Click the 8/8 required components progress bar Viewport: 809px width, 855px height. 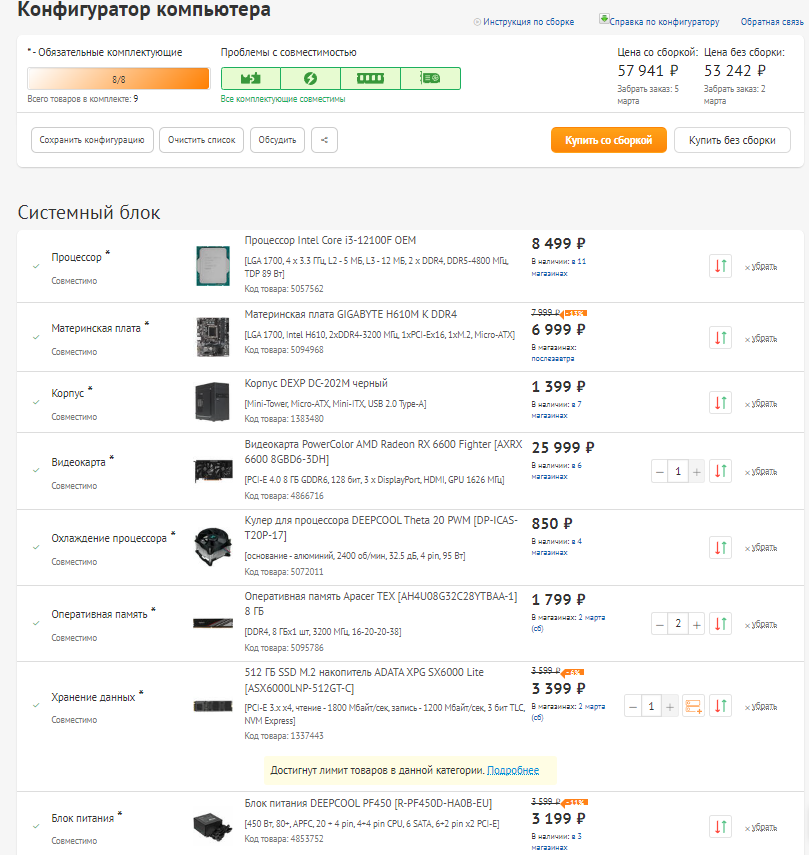tap(118, 79)
